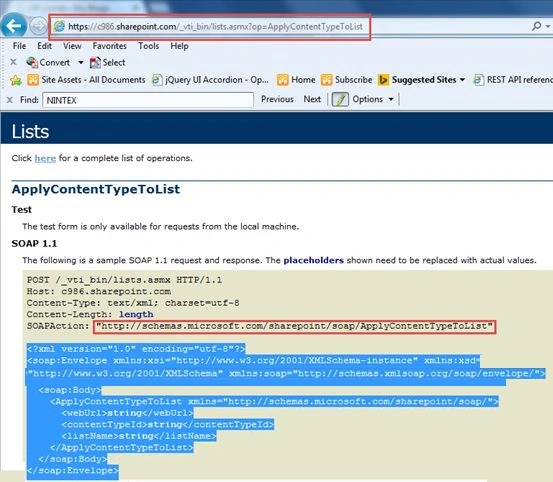Click the address bar search magnifier icon
Screen dimensions: 553x482
(536, 26)
